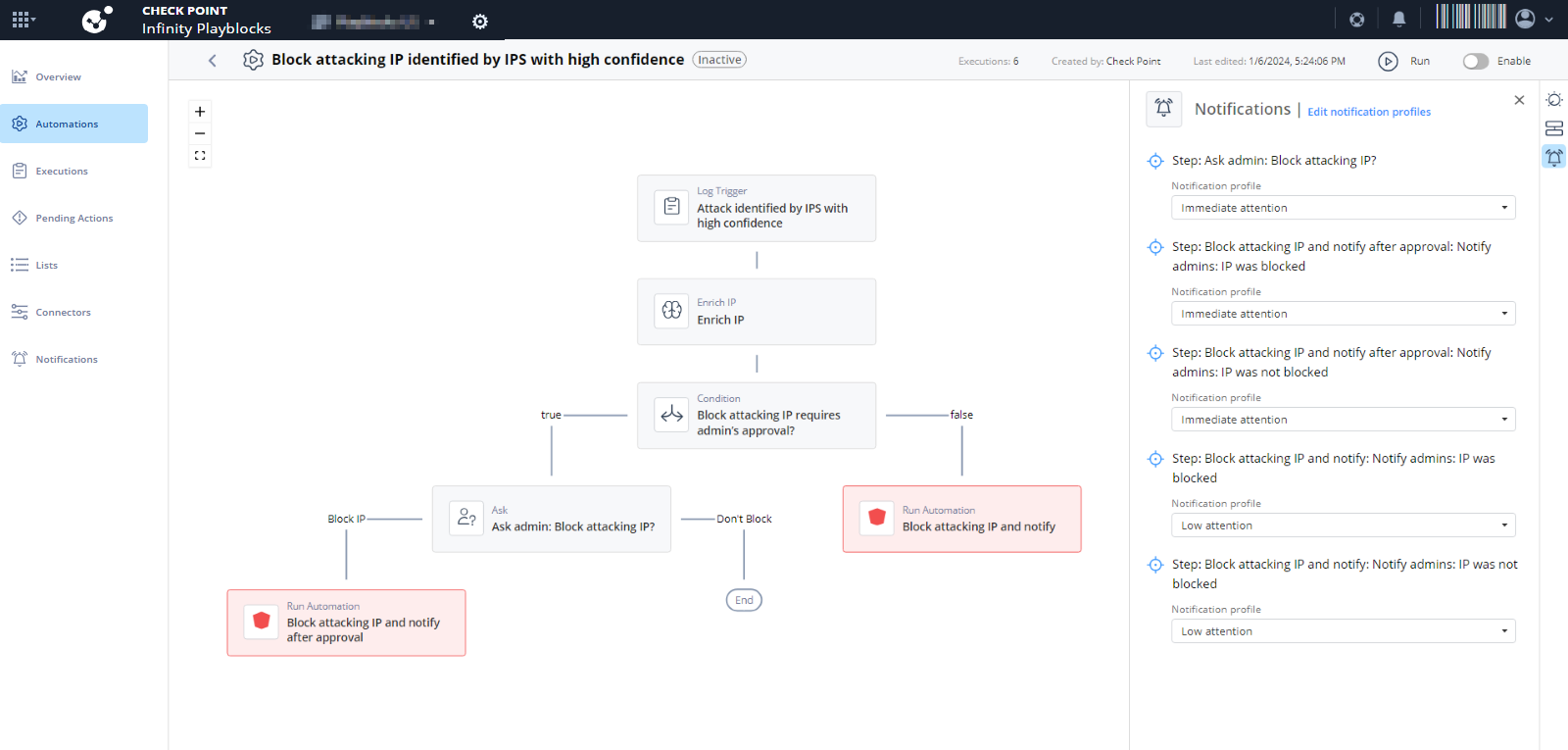This screenshot has height=750, width=1568.
Task: Click the Infinity Playblocks logo icon
Action: [96, 20]
